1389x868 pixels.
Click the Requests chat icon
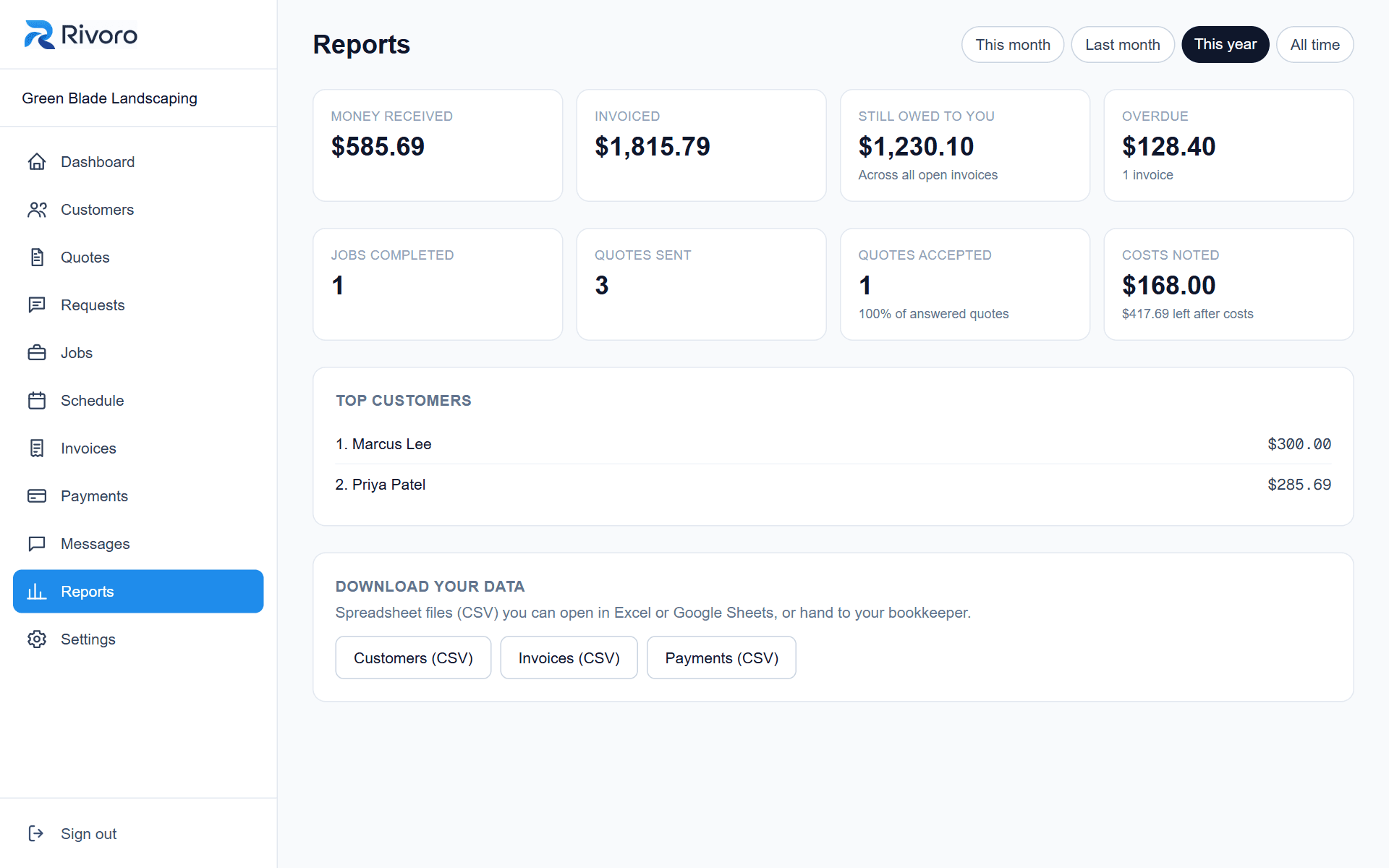[x=37, y=305]
